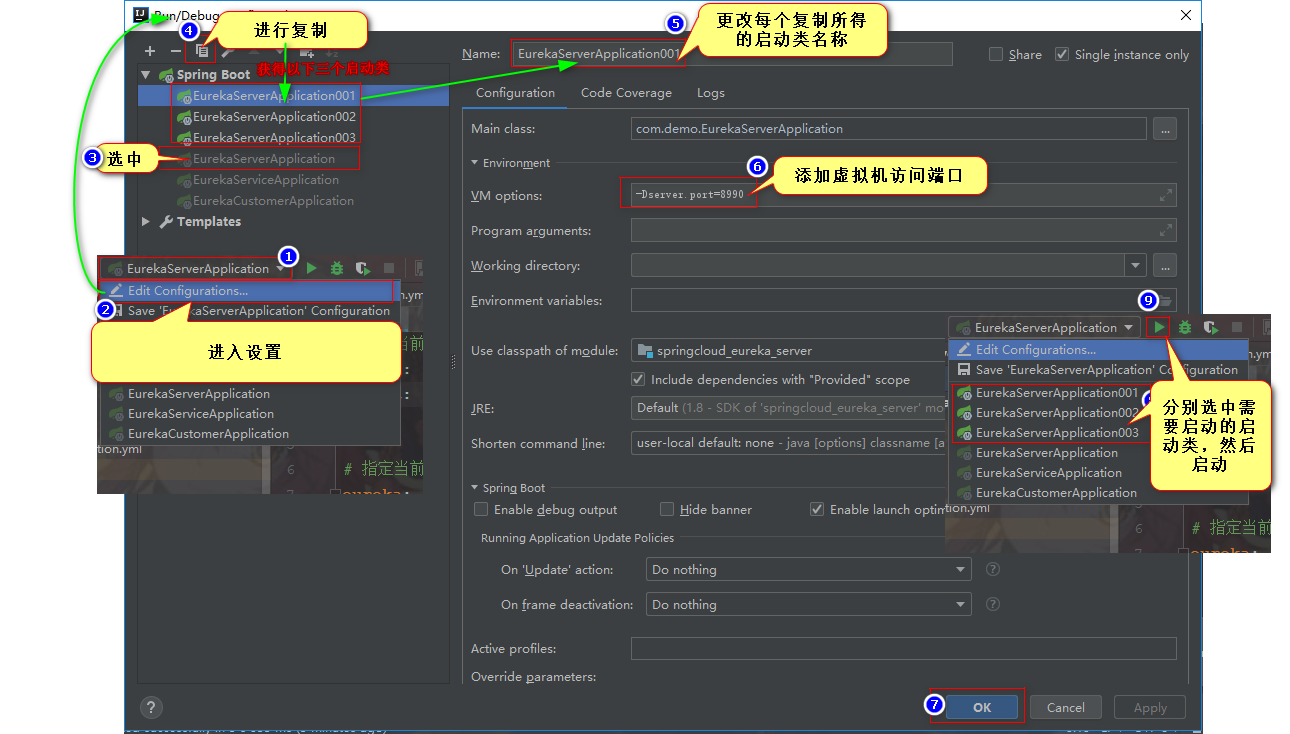Click the OK button
The height and width of the screenshot is (734, 1290).
(x=982, y=707)
